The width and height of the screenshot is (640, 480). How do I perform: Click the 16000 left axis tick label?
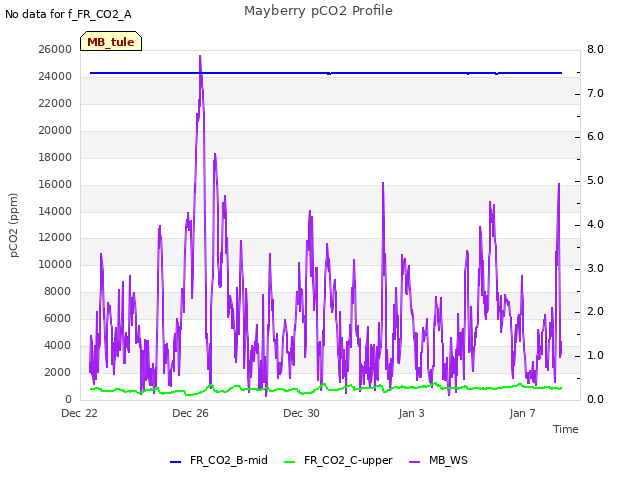point(55,184)
